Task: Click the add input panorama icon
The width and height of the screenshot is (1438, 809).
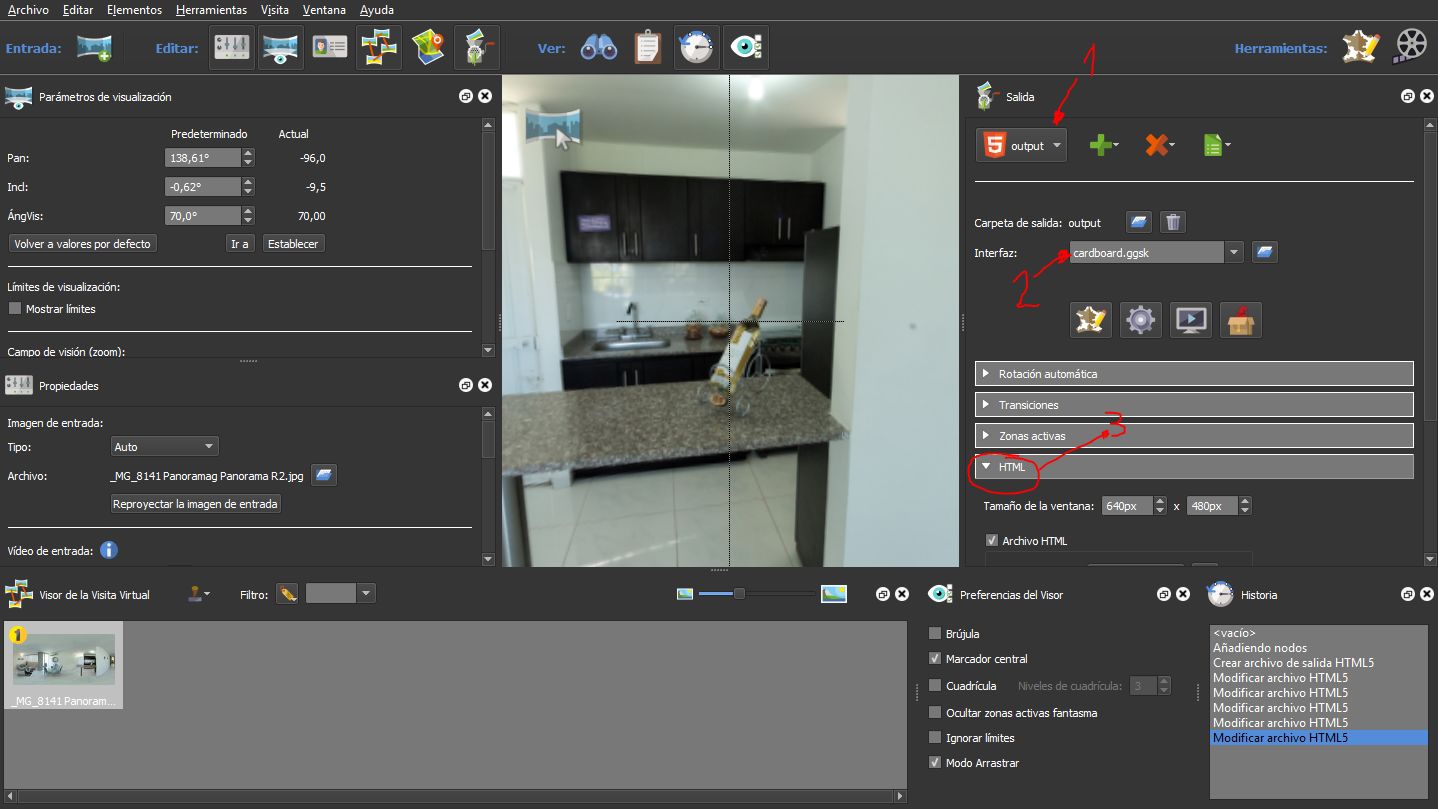Action: tap(95, 47)
